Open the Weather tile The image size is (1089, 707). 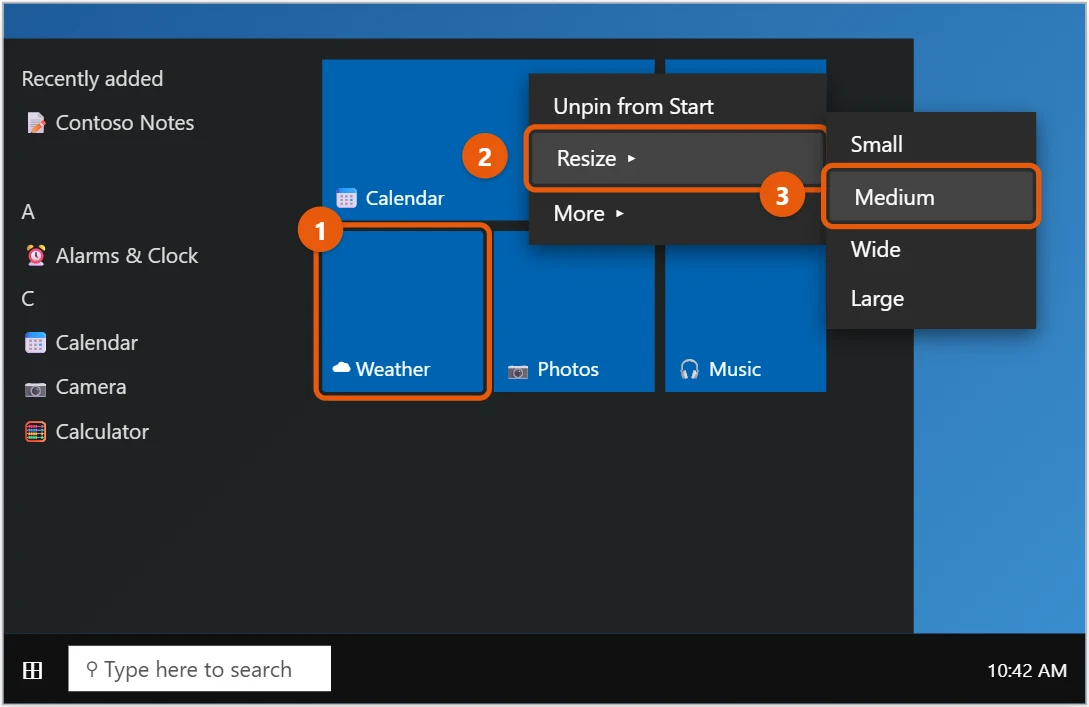403,311
